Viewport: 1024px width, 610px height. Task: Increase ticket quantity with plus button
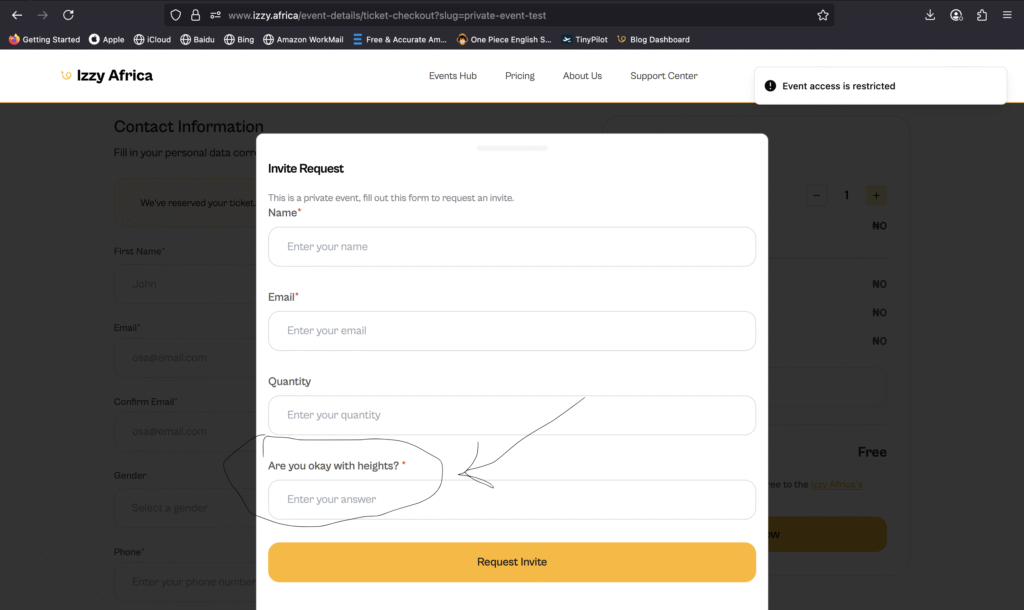tap(876, 196)
